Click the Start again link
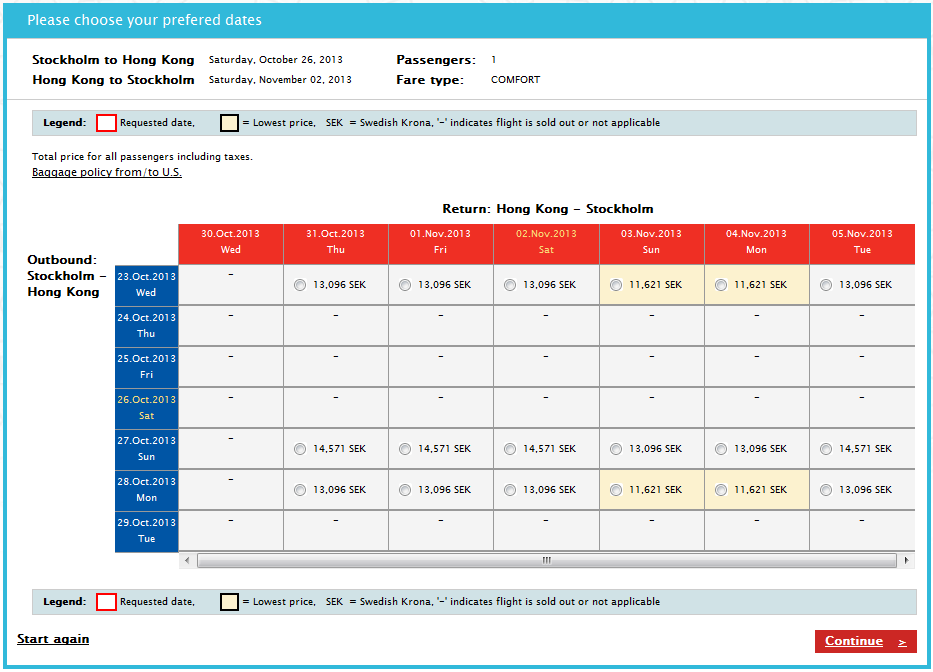 [x=53, y=639]
